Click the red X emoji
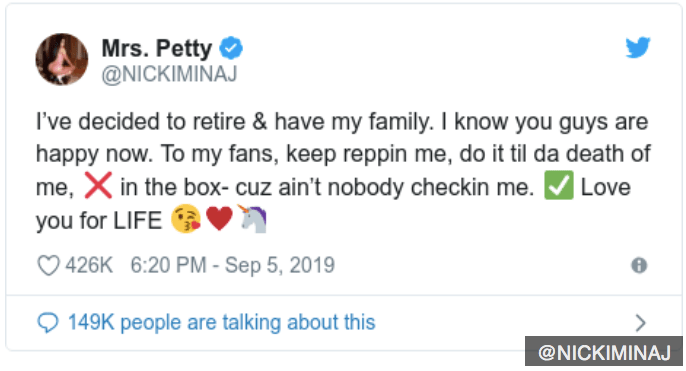This screenshot has width=686, height=371. click(98, 186)
